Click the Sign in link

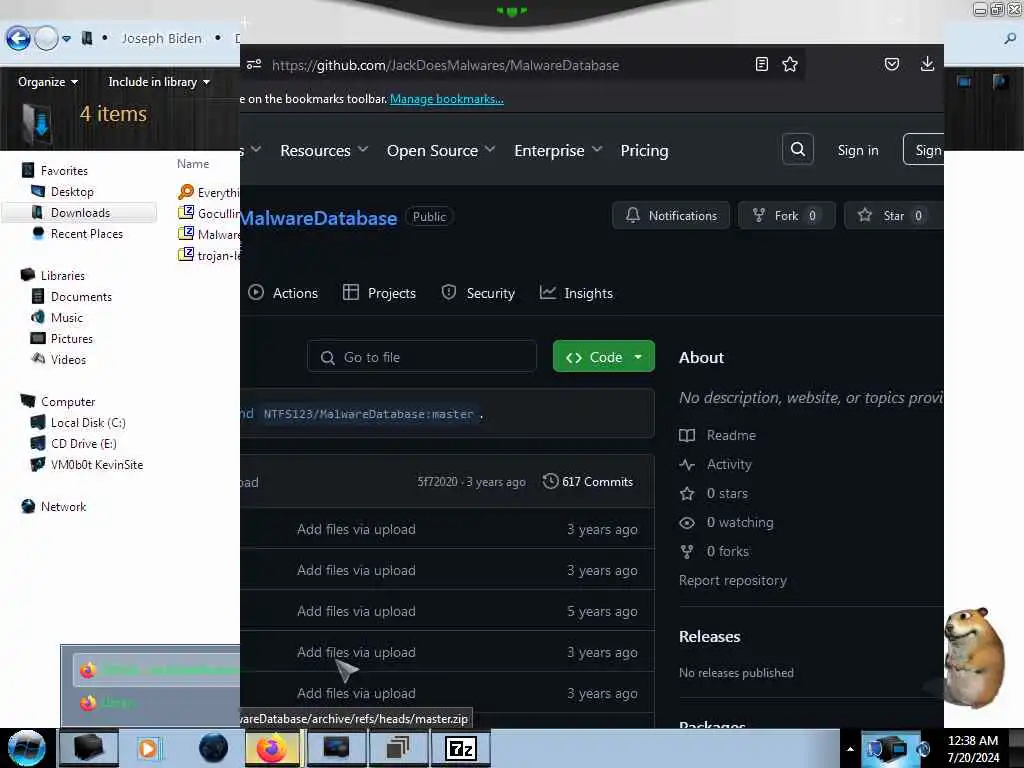tap(857, 150)
